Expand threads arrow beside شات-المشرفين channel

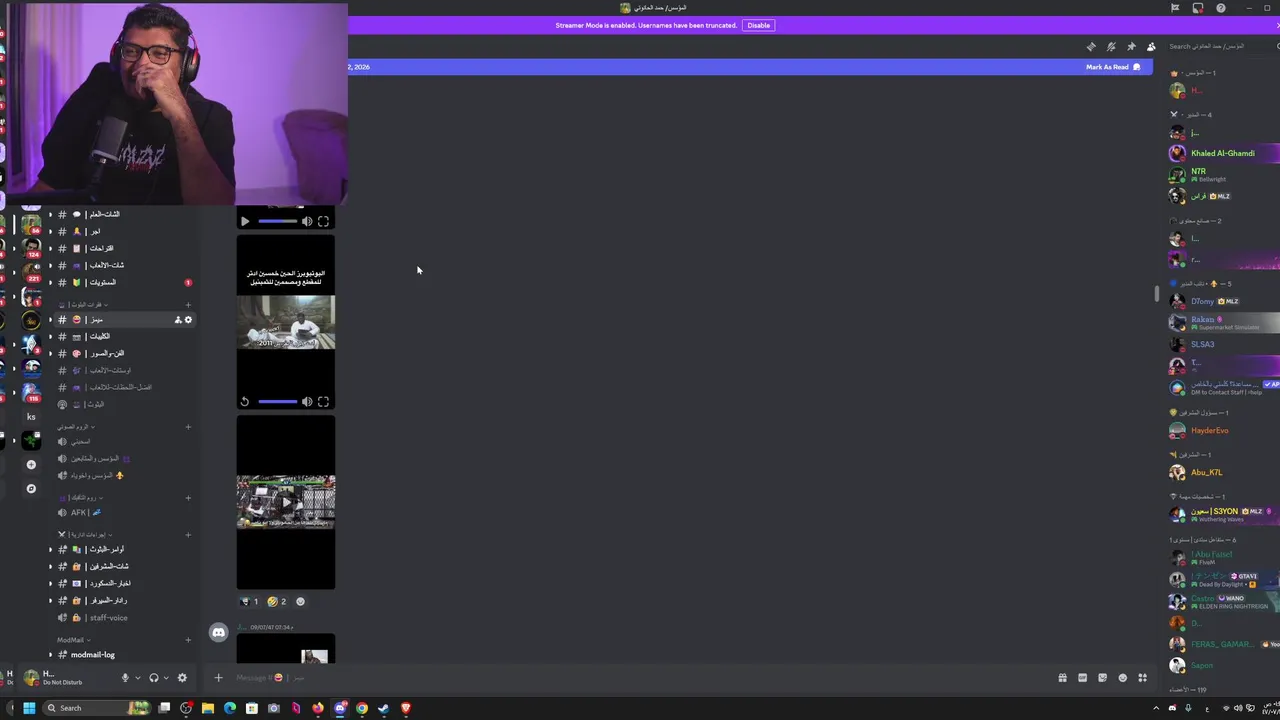click(x=50, y=566)
